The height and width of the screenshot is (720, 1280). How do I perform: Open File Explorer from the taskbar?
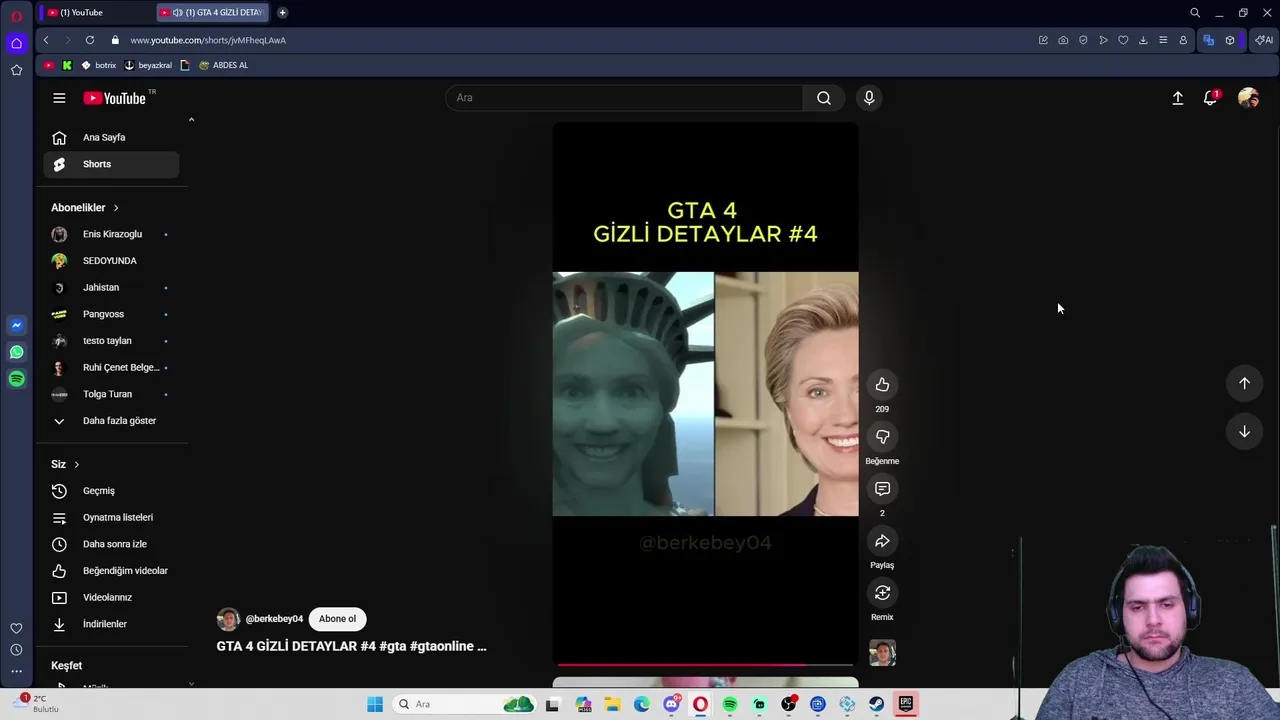(612, 704)
